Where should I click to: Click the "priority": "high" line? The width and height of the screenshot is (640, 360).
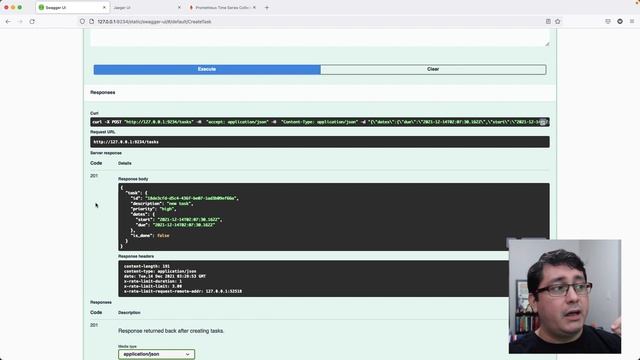(x=153, y=209)
